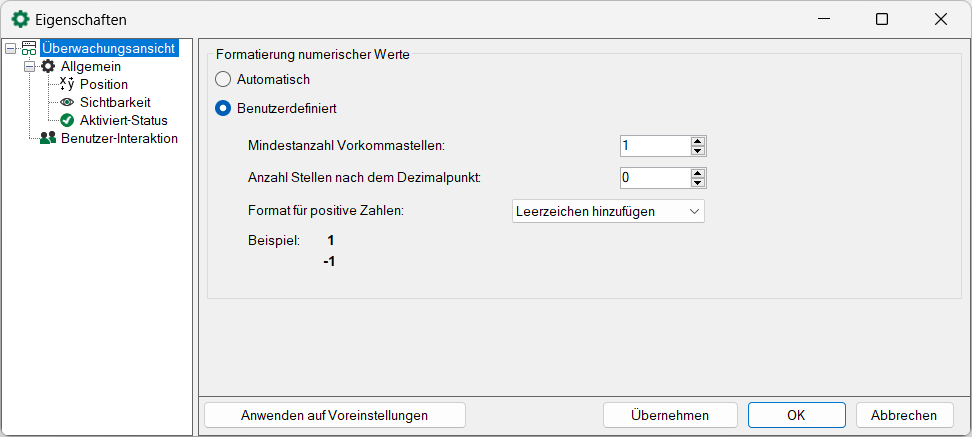Viewport: 972px width, 437px height.
Task: Collapse the Allgemein tree node
Action: tap(29, 66)
